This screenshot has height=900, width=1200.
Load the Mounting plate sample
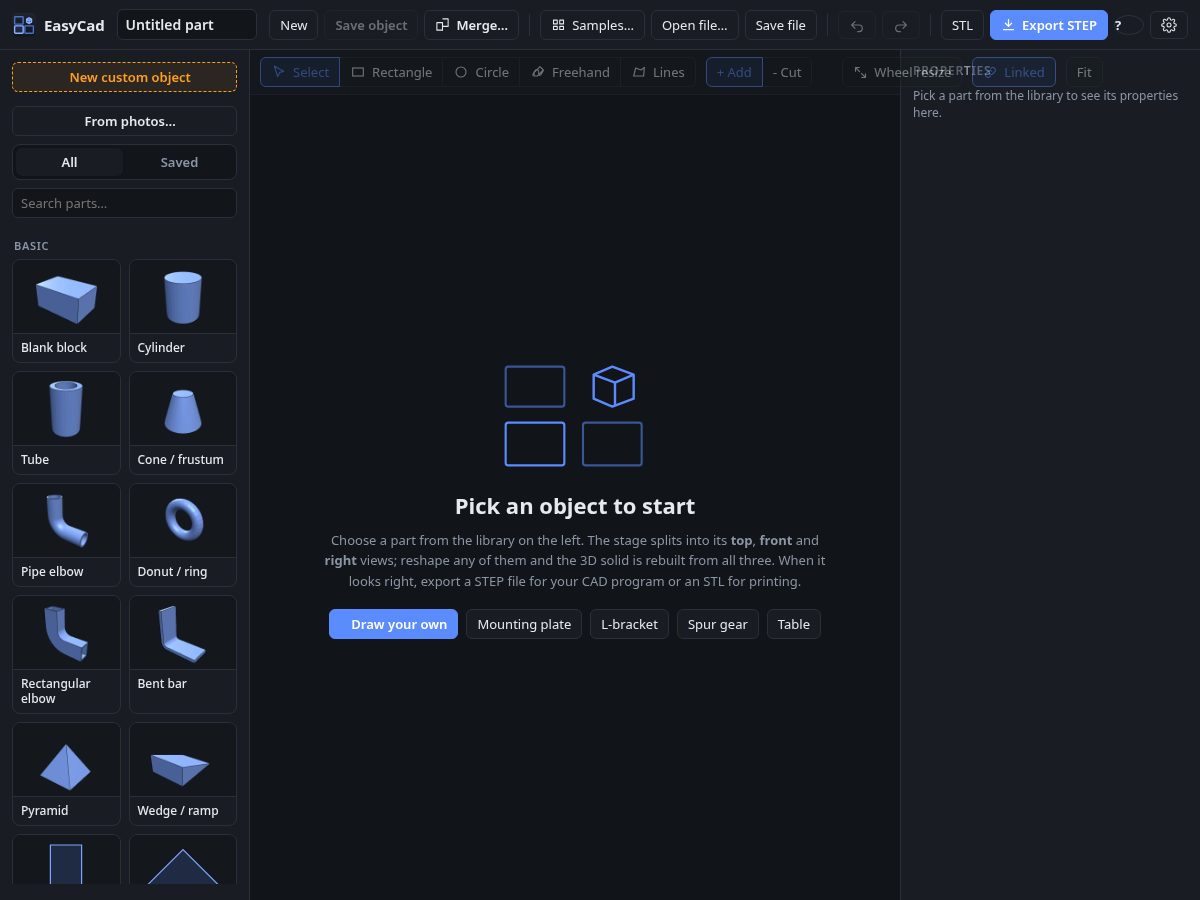[x=524, y=624]
